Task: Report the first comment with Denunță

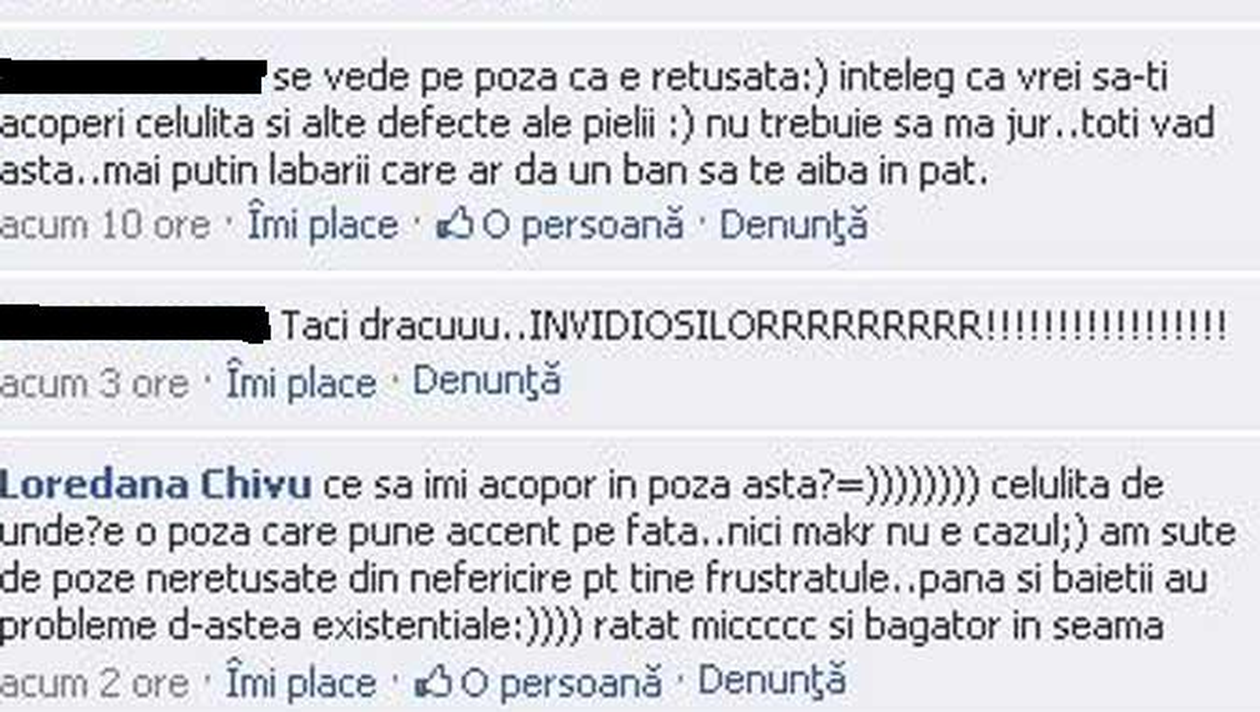Action: coord(794,225)
